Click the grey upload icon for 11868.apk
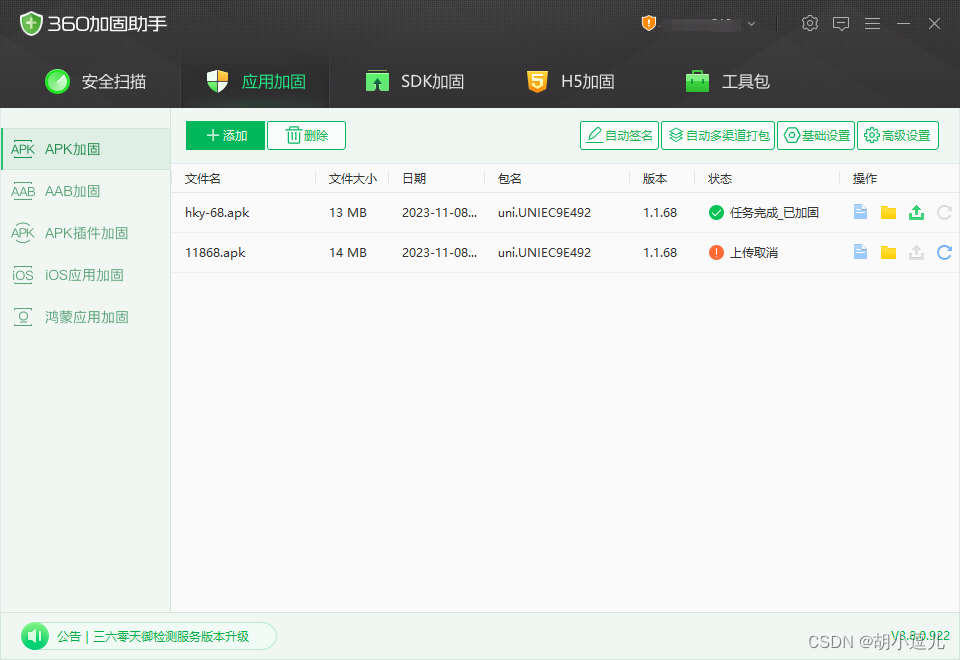The image size is (960, 660). 917,252
